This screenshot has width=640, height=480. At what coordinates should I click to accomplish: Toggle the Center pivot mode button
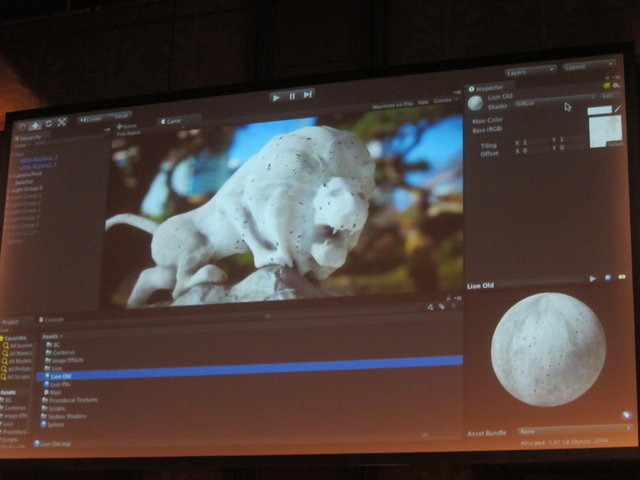tap(91, 119)
